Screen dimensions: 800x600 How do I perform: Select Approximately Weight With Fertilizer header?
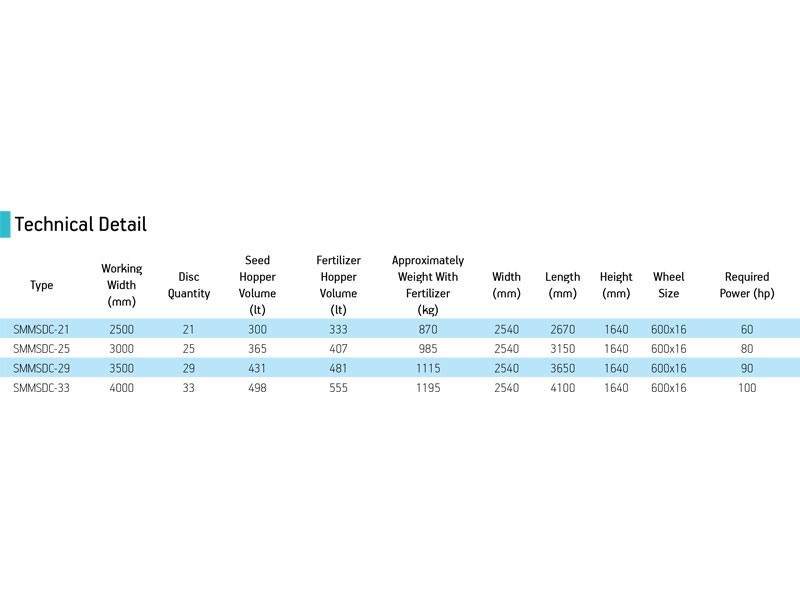(x=428, y=285)
